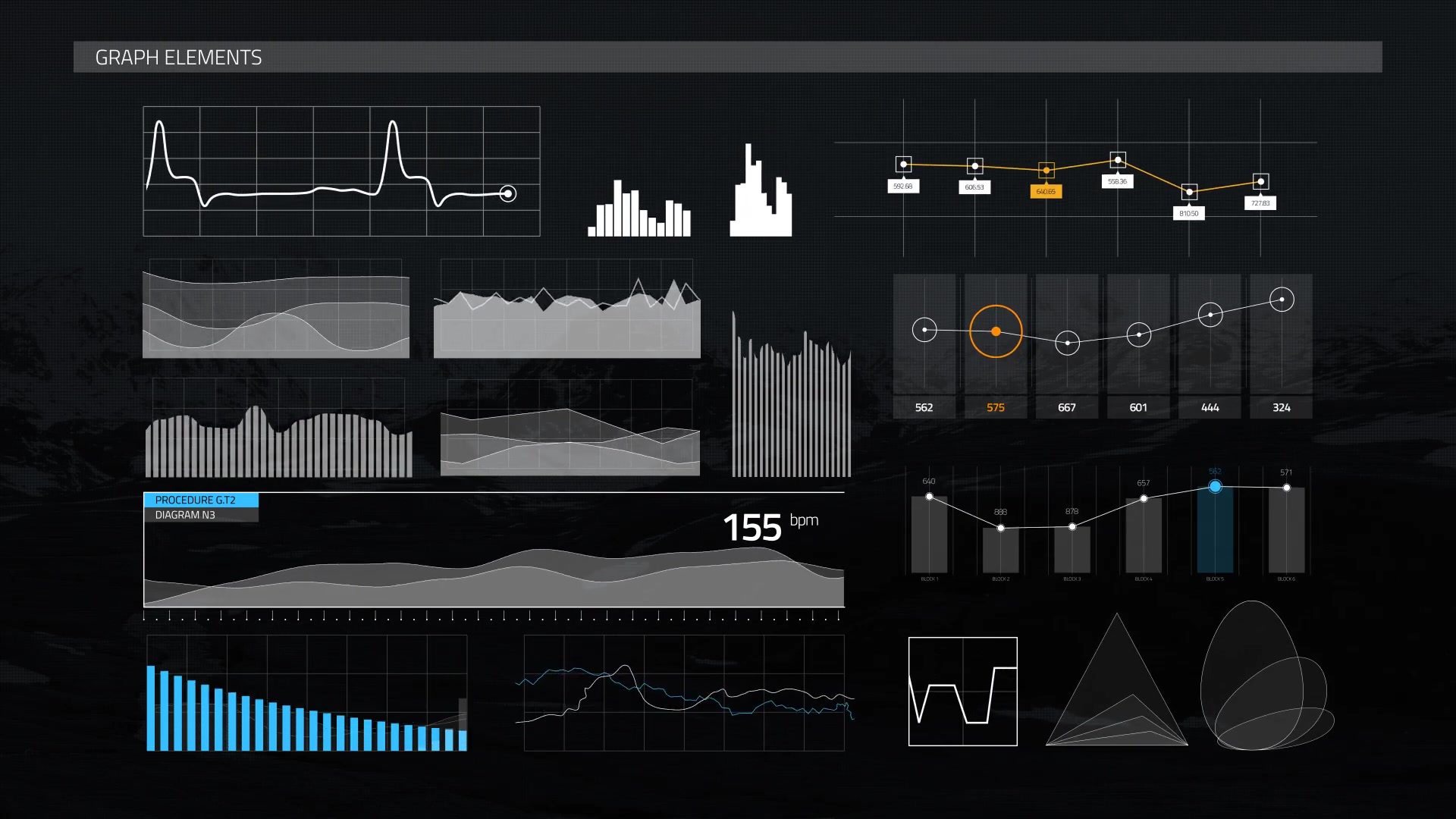
Task: Select the circle data point above 324
Action: coord(1282,300)
